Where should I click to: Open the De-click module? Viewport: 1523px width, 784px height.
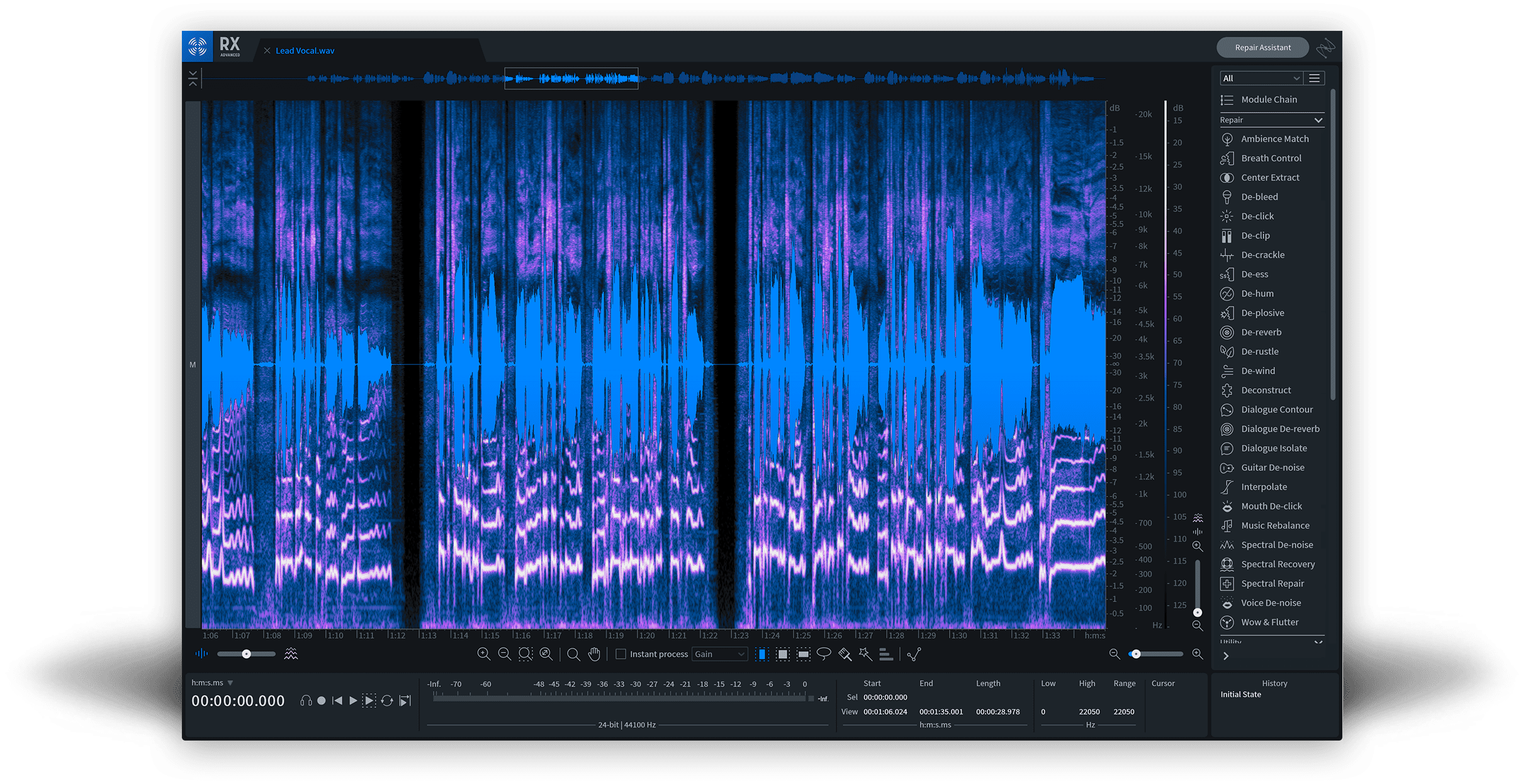click(1271, 216)
